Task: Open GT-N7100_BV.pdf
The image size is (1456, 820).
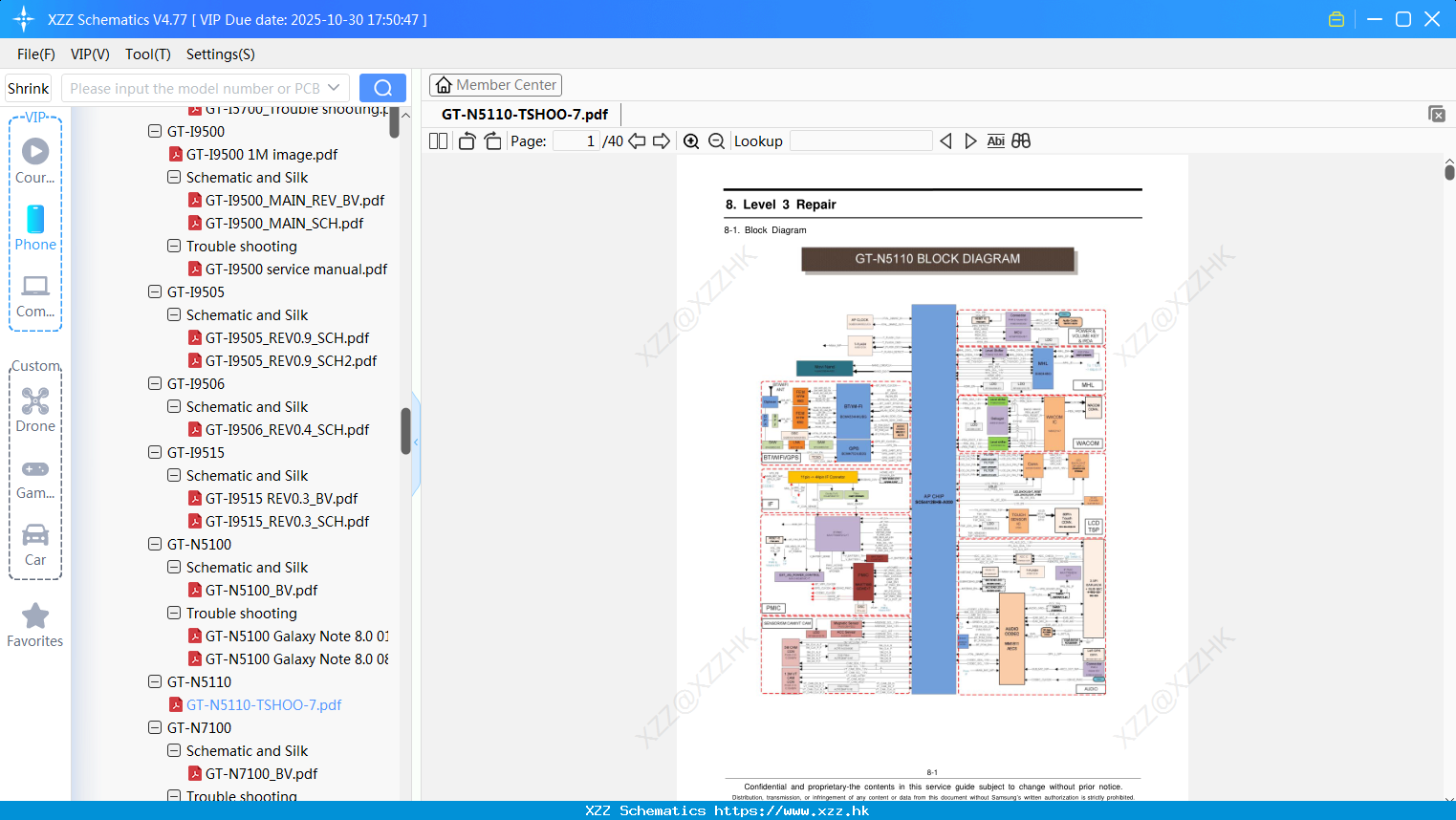Action: click(261, 773)
